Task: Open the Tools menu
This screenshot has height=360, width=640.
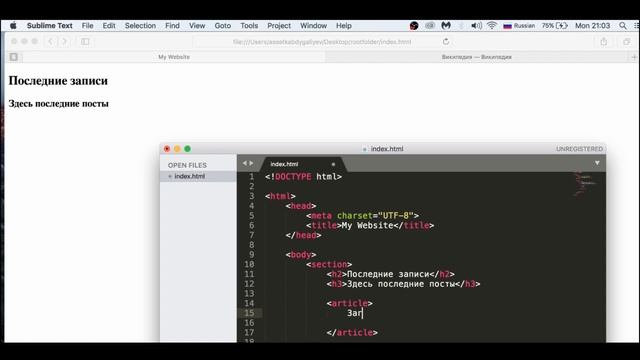Action: [249, 25]
